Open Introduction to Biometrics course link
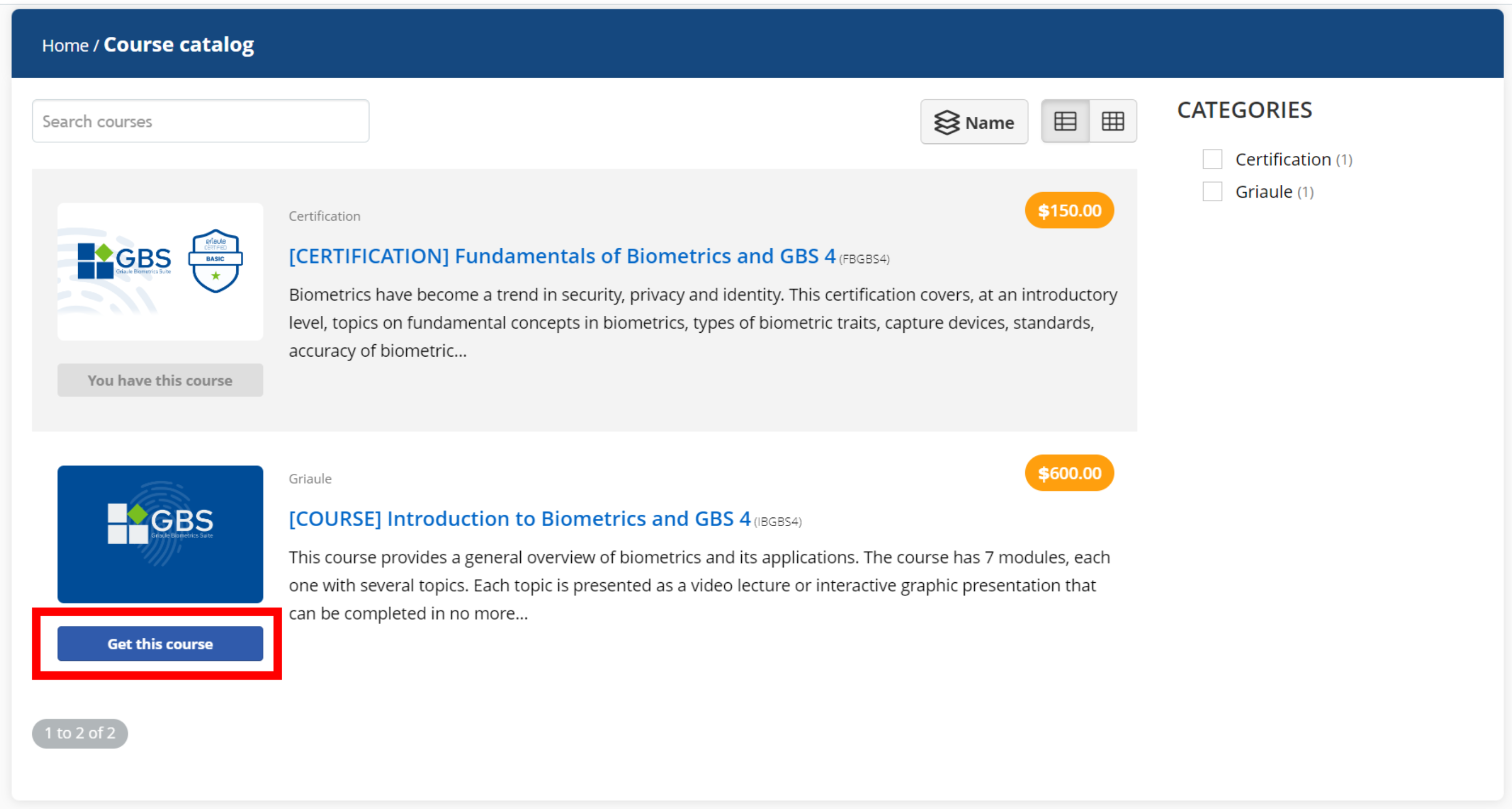This screenshot has height=809, width=1512. (x=520, y=518)
